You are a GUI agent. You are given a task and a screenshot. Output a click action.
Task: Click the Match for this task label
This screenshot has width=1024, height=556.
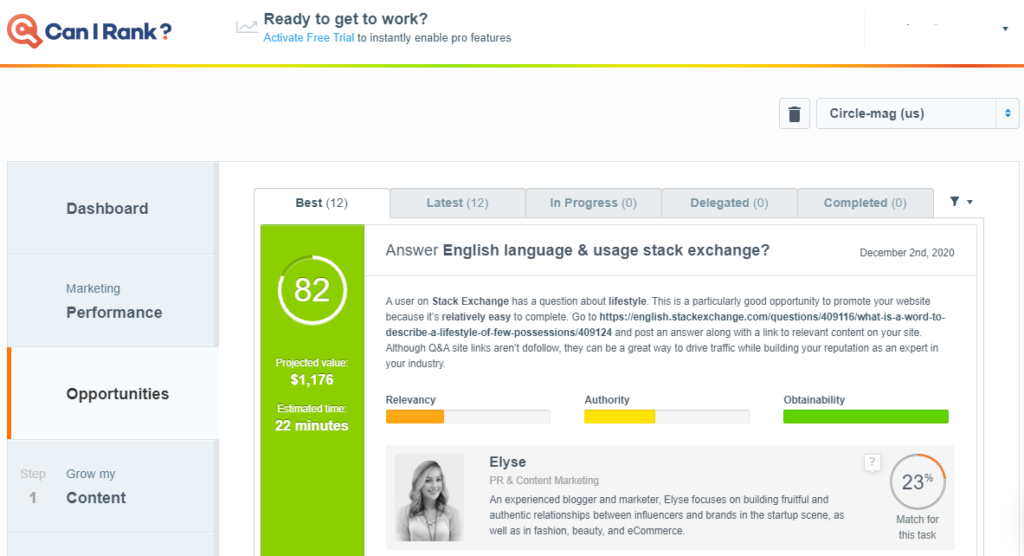tap(917, 527)
